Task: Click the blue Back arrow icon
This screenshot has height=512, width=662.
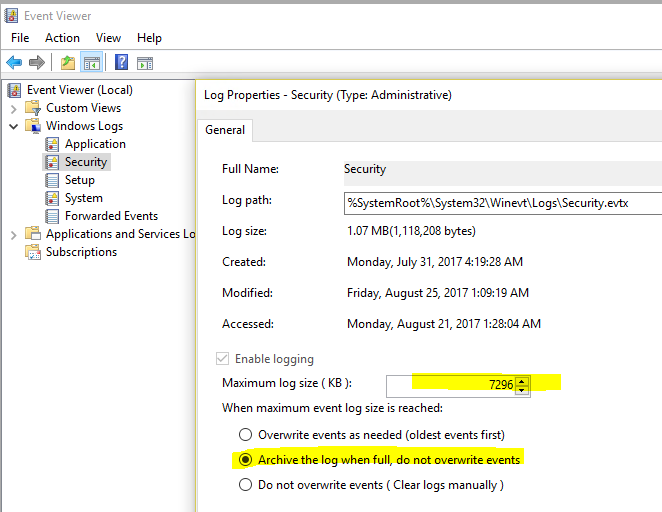Action: (14, 62)
